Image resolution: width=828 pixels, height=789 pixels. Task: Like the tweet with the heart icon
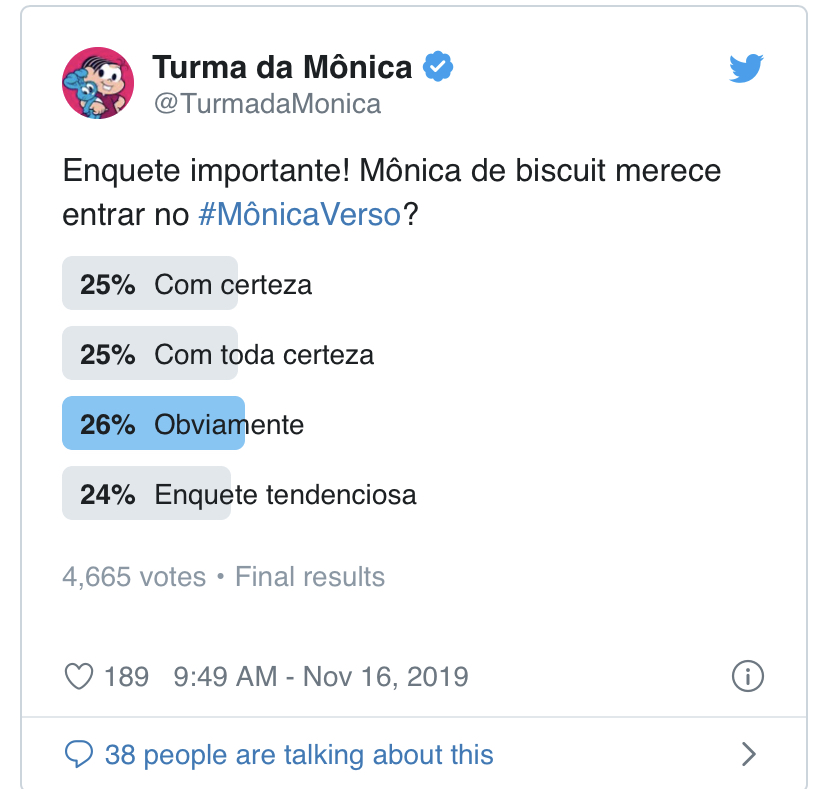(x=79, y=677)
